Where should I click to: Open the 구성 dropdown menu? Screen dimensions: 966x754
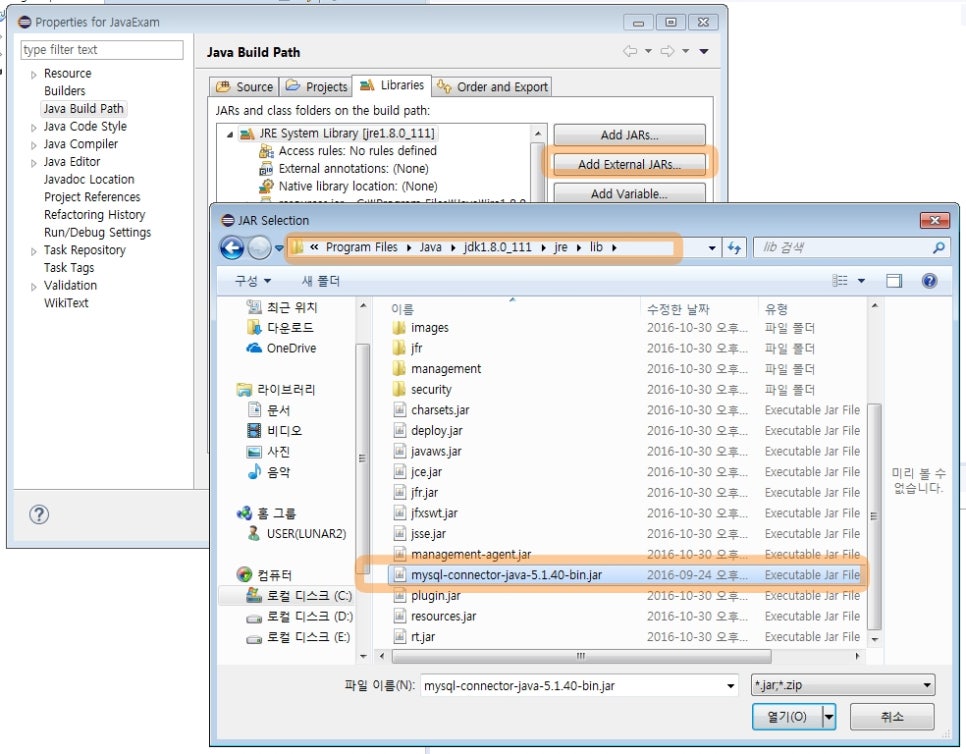pos(253,281)
